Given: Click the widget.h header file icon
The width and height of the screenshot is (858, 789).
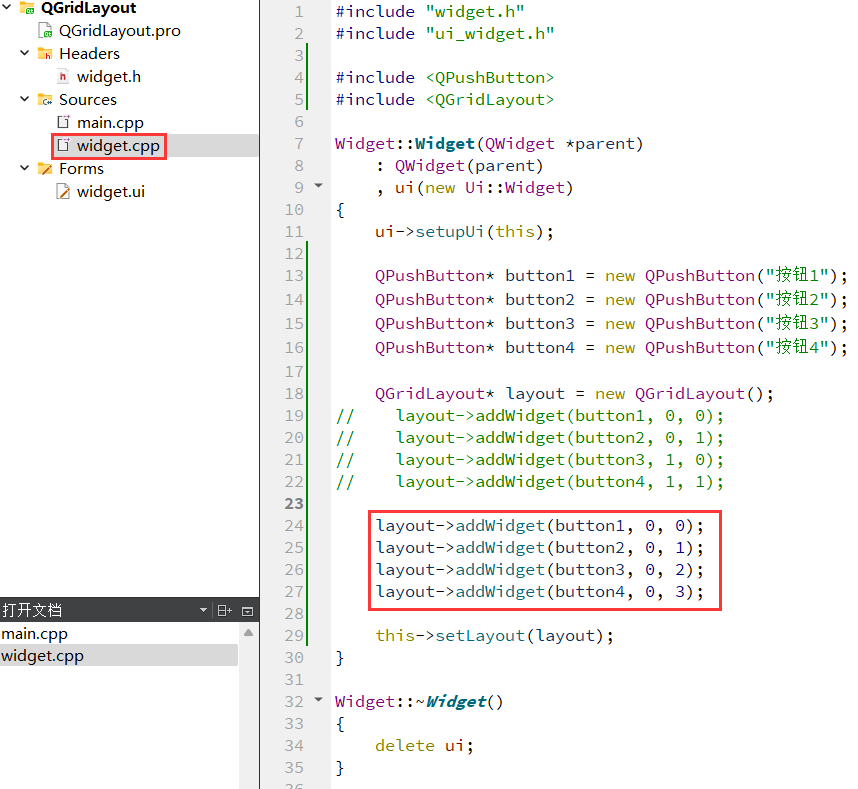Looking at the screenshot, I should 63,77.
